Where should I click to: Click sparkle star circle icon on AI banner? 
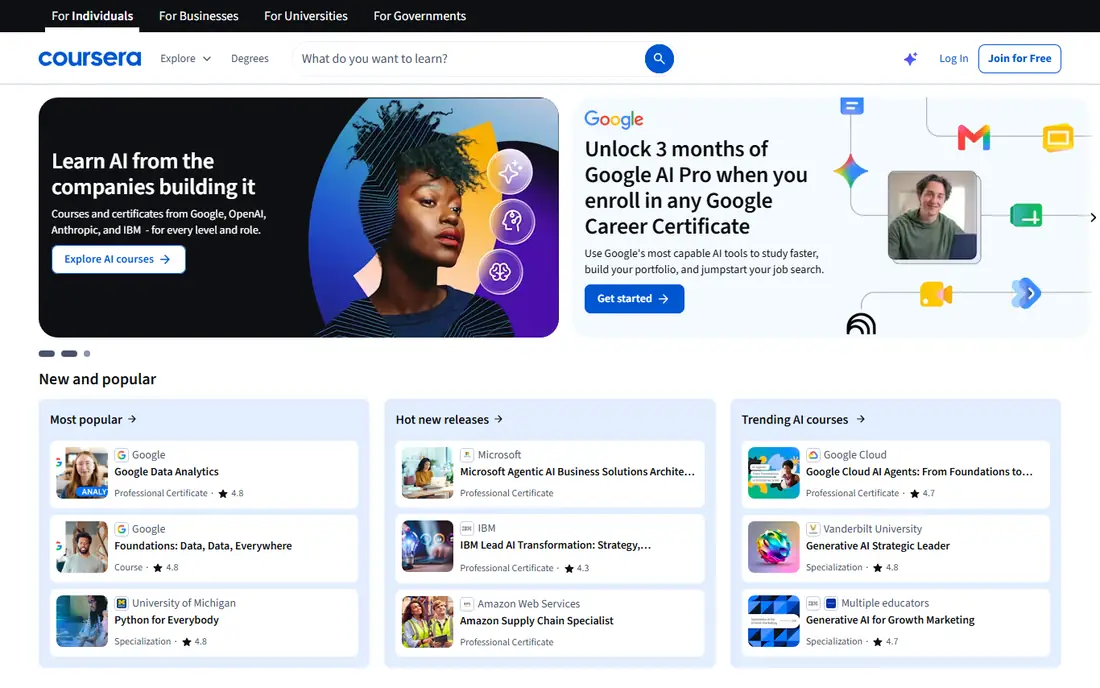510,171
